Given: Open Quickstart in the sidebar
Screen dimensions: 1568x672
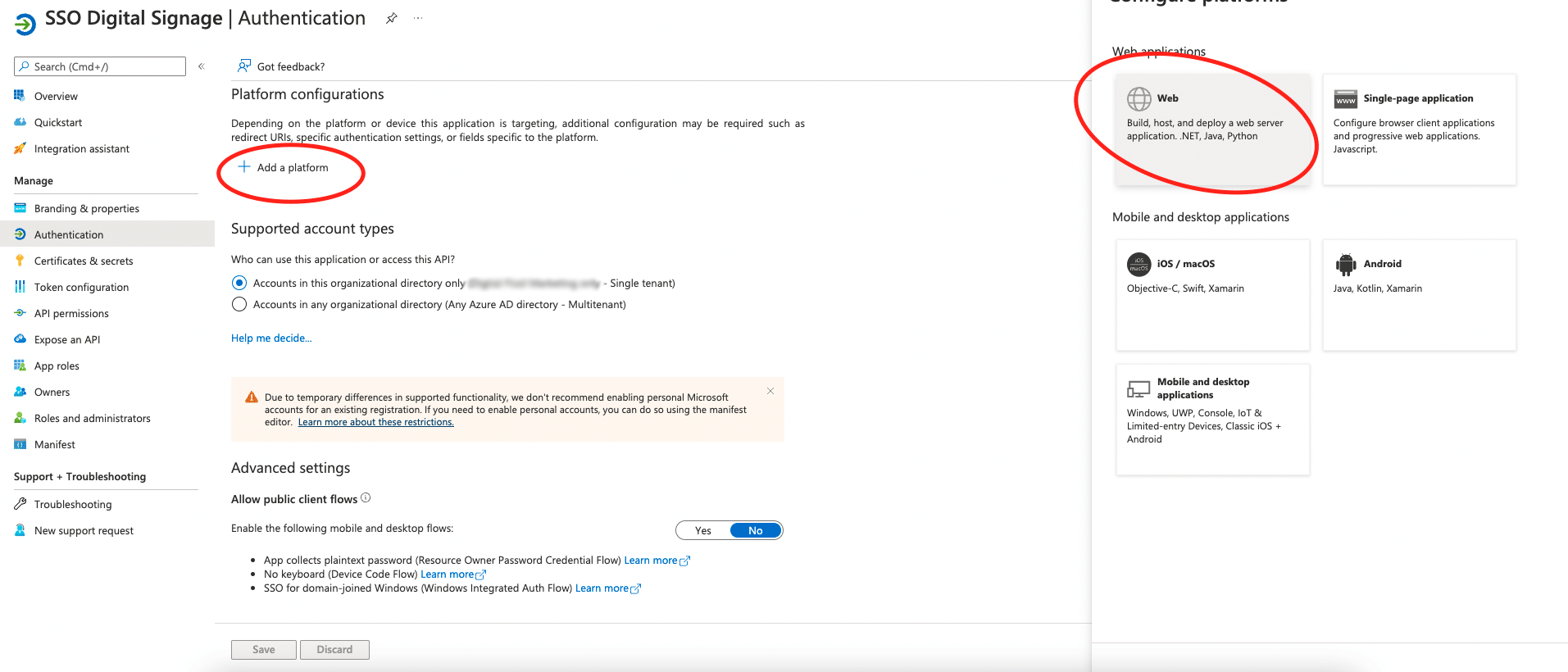Looking at the screenshot, I should coord(58,122).
